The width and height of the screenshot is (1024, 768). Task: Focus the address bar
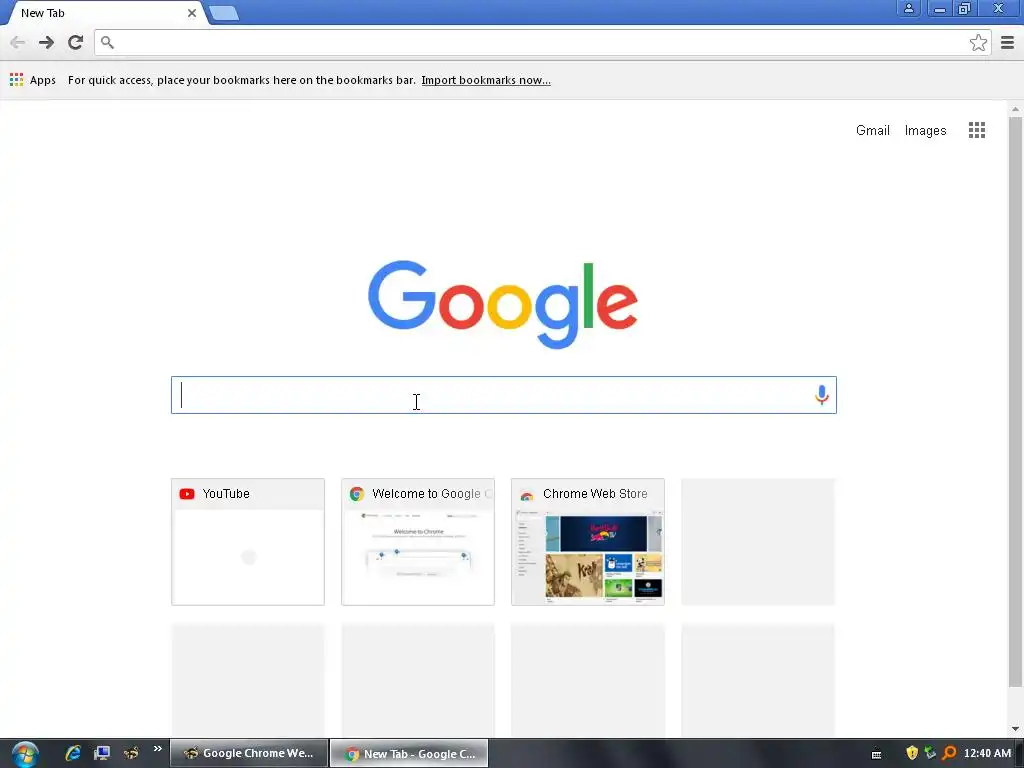pyautogui.click(x=542, y=42)
